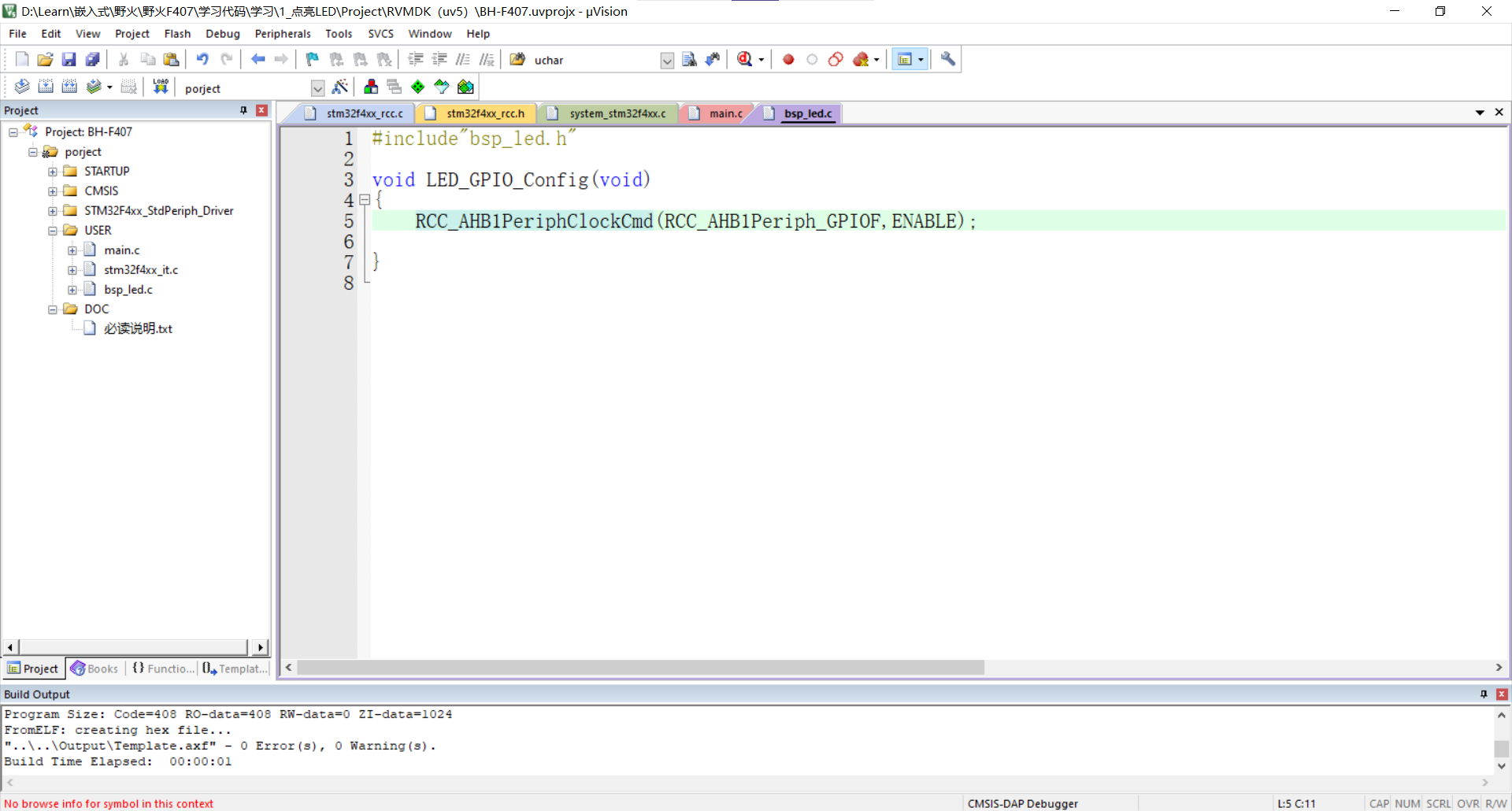The height and width of the screenshot is (811, 1512).
Task: Translate current file icon
Action: (x=22, y=87)
